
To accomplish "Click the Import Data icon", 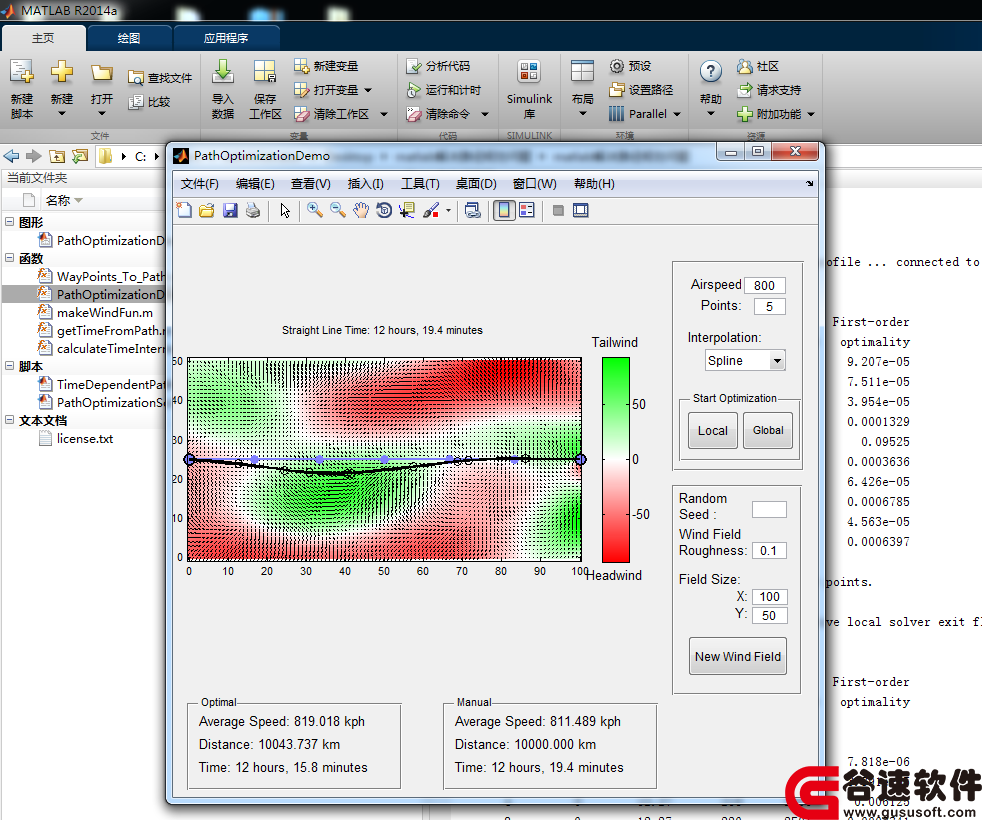I will pyautogui.click(x=222, y=73).
